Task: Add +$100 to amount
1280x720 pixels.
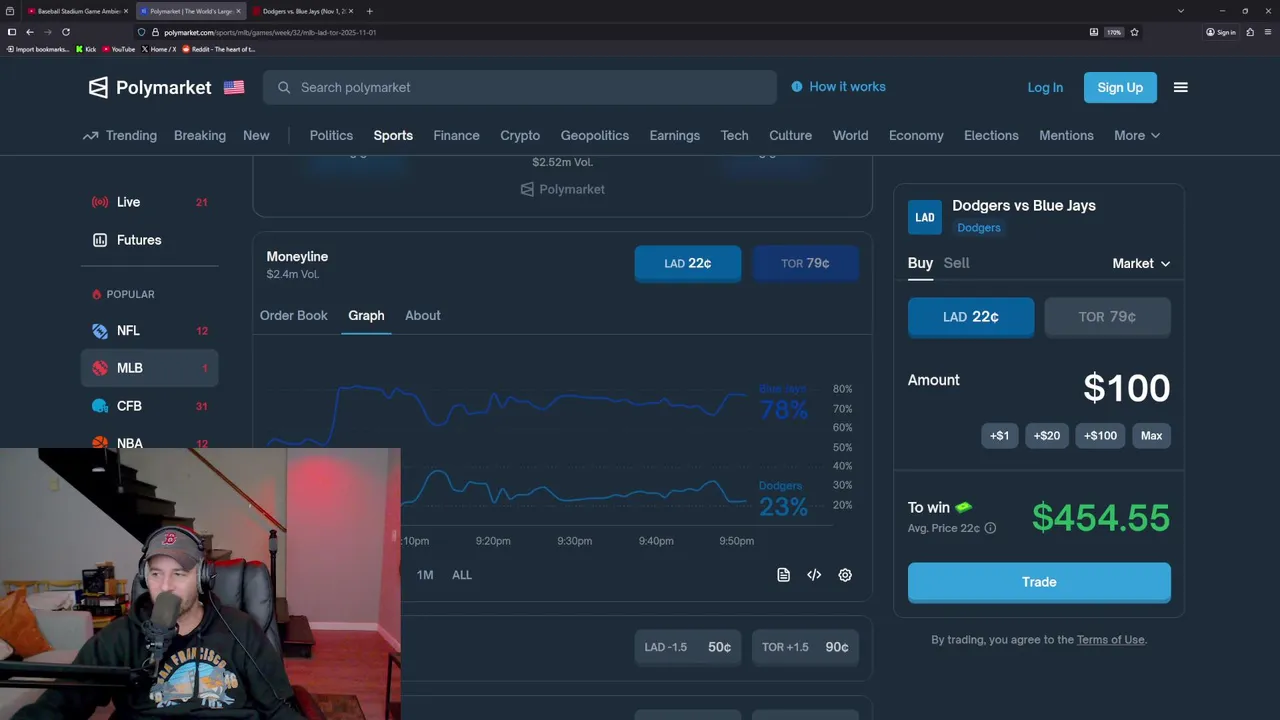Action: [x=1100, y=436]
